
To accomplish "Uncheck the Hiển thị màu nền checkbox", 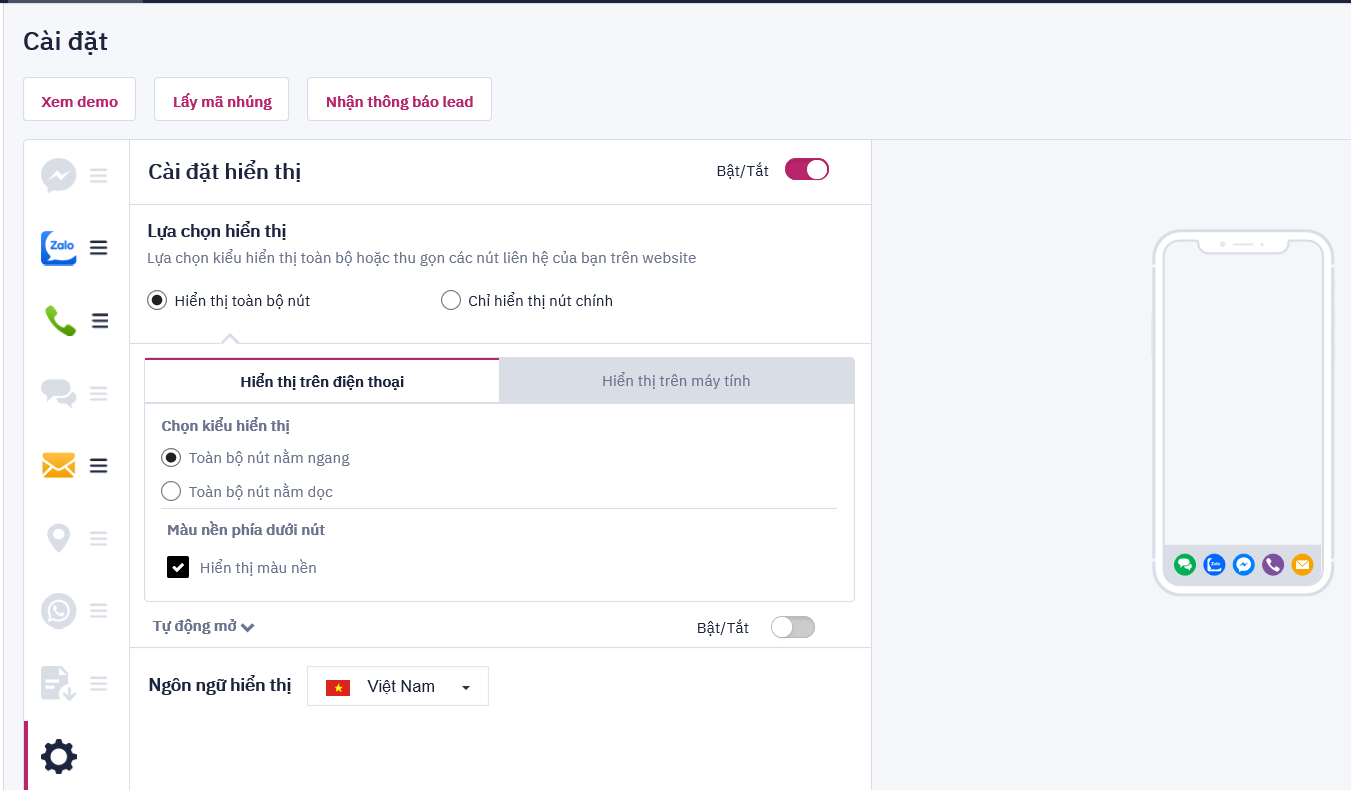I will tap(178, 568).
